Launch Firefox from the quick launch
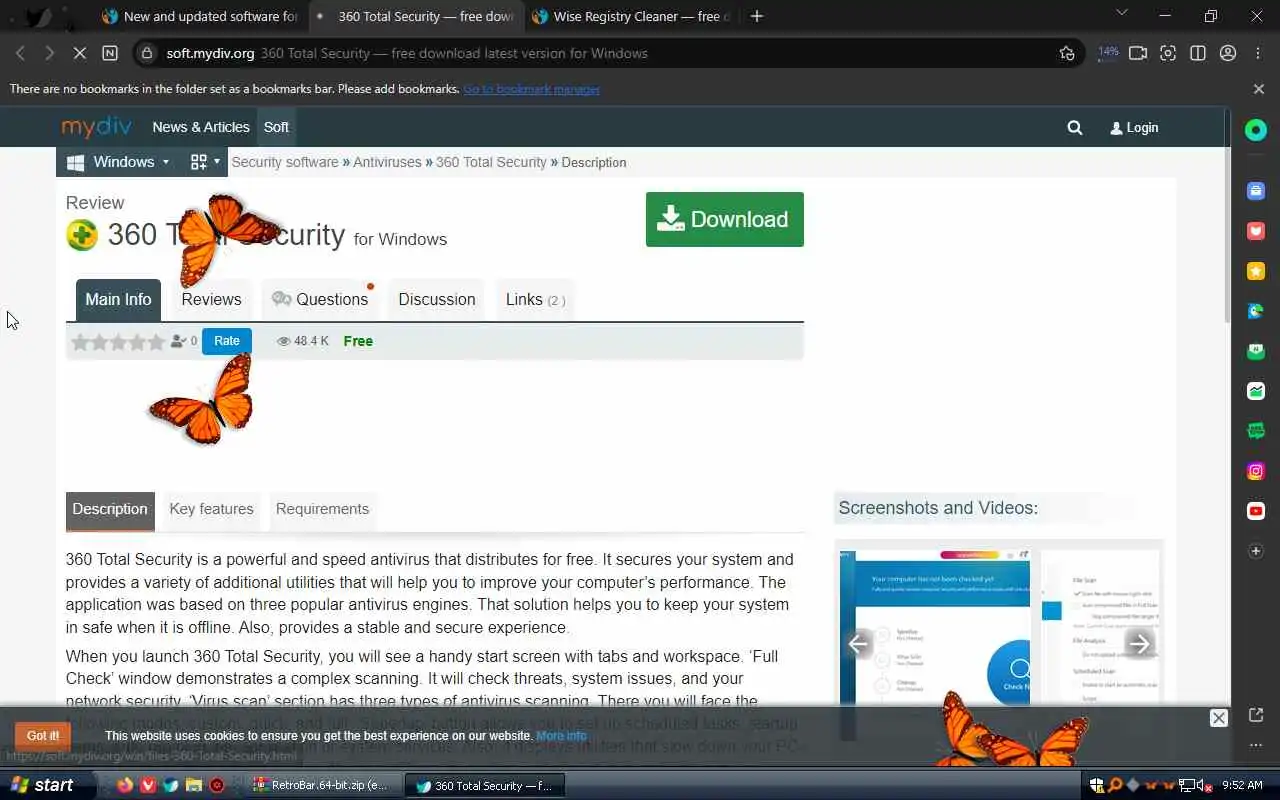 click(125, 785)
